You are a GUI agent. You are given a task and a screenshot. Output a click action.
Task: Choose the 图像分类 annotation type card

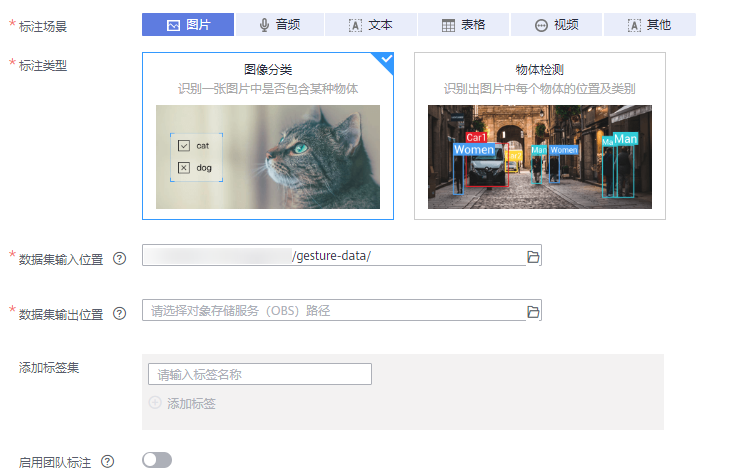[268, 136]
